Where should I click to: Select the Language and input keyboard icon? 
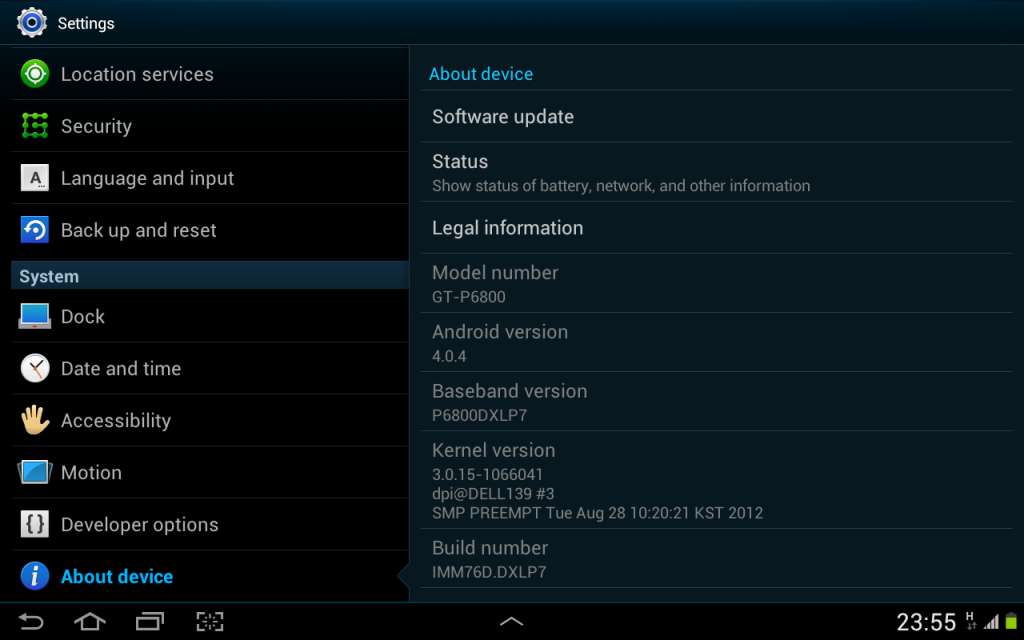(x=35, y=178)
